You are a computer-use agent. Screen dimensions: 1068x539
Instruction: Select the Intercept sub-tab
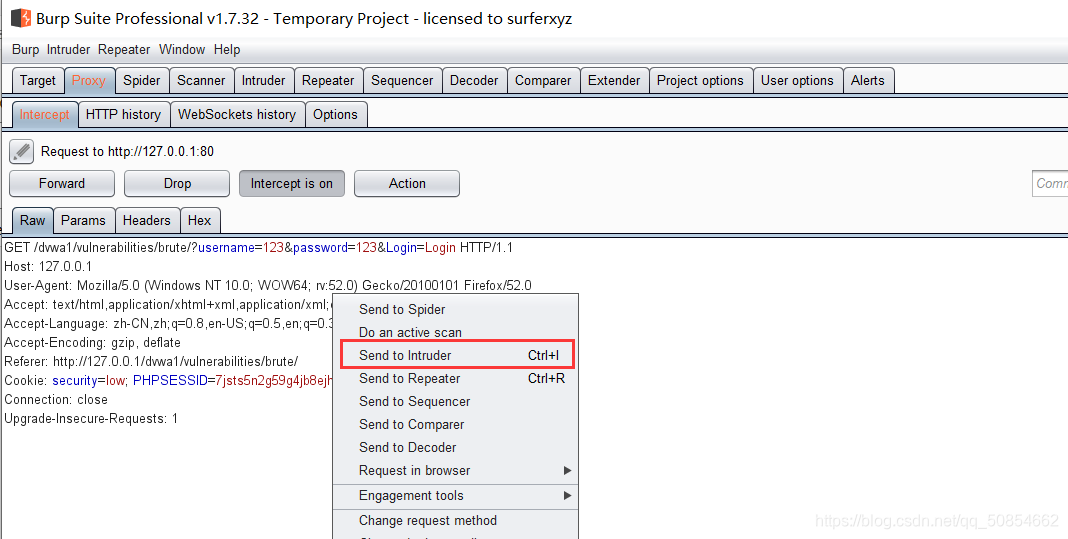pos(44,114)
